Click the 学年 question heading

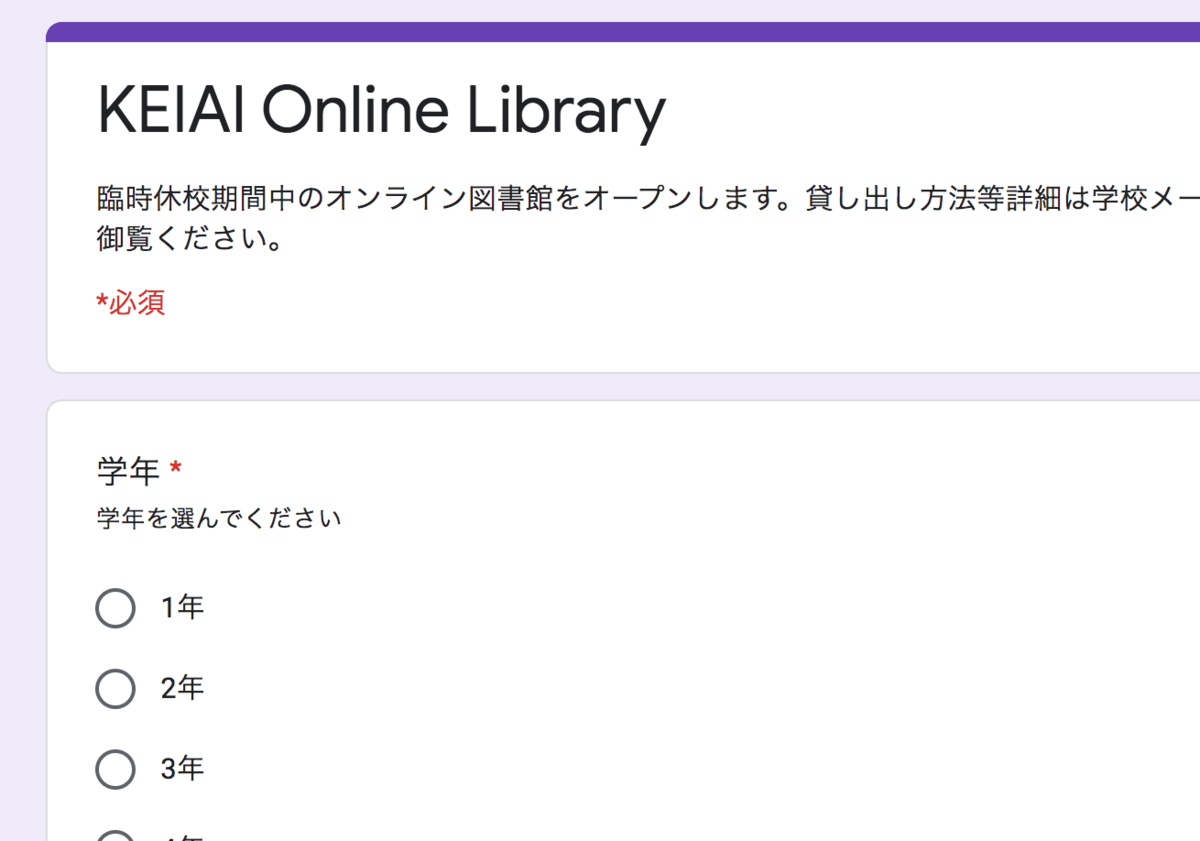coord(120,469)
